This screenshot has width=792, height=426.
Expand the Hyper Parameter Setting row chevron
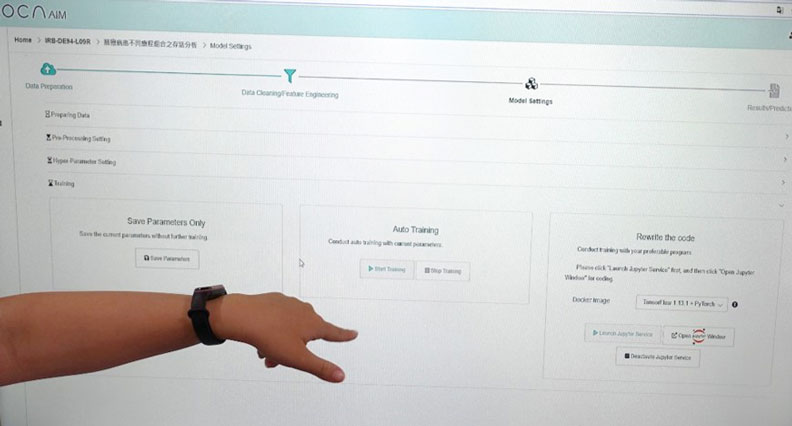coord(785,159)
